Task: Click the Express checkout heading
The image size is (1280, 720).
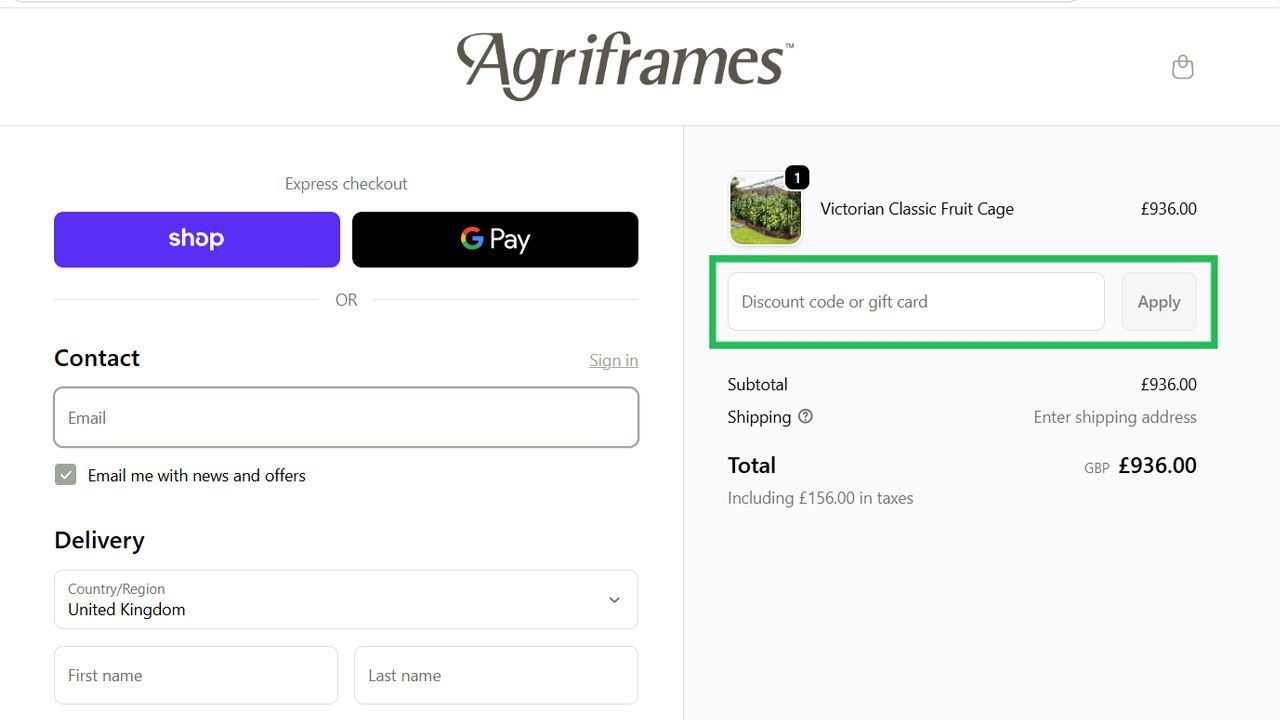Action: [346, 184]
